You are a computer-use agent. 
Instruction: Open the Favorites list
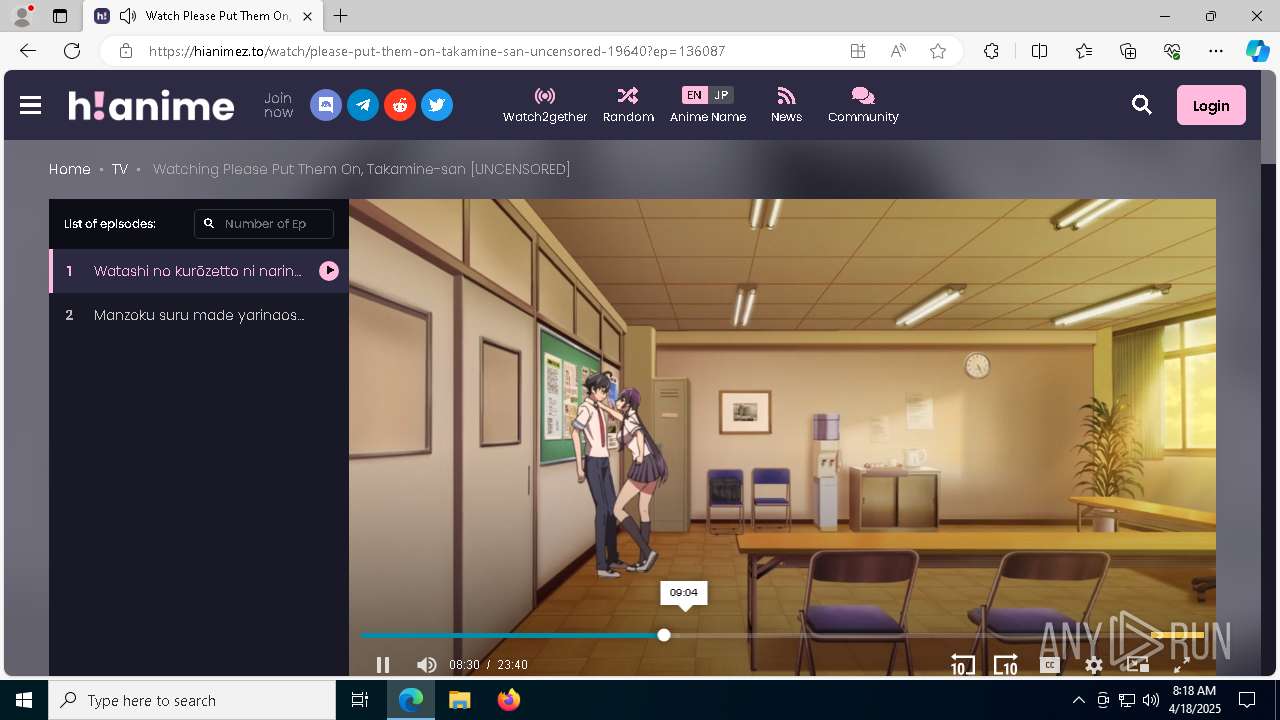pyautogui.click(x=1084, y=51)
